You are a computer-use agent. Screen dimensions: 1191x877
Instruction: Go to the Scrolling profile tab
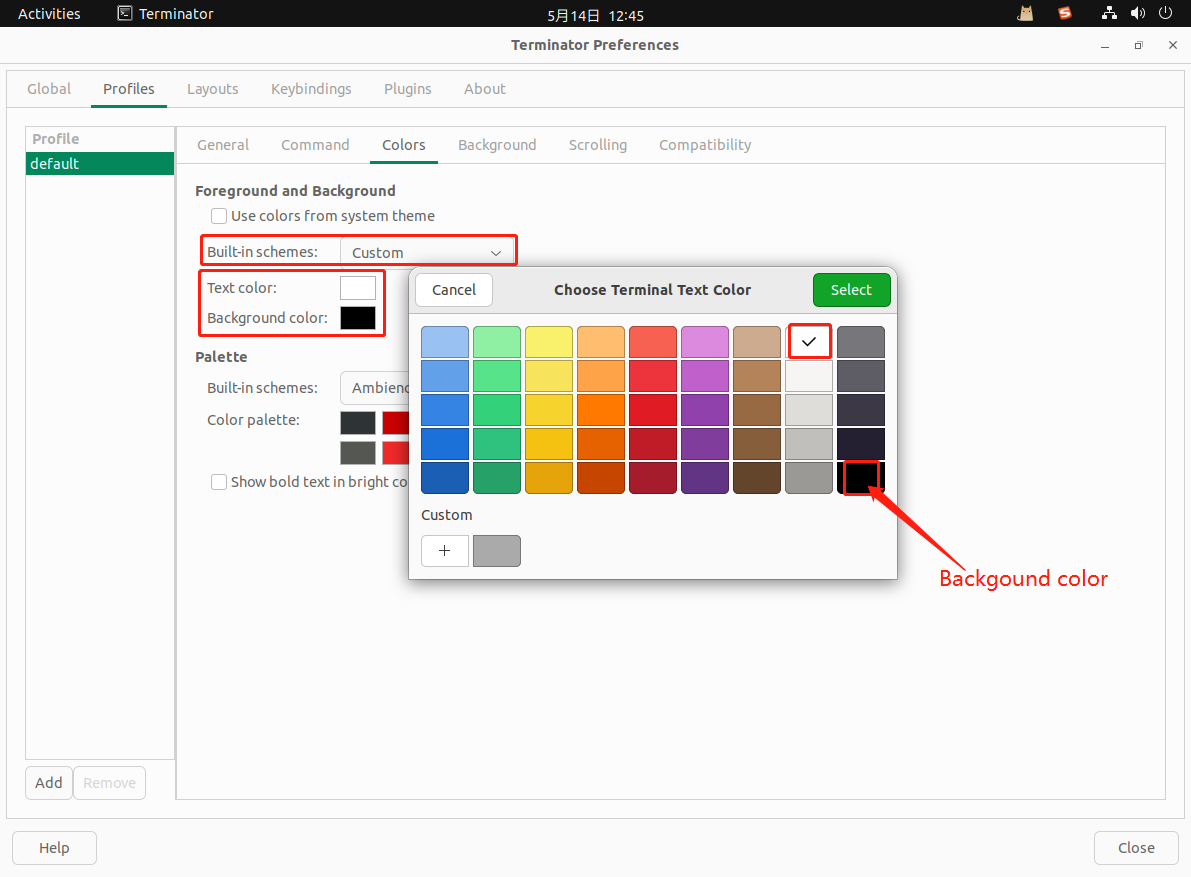point(598,145)
